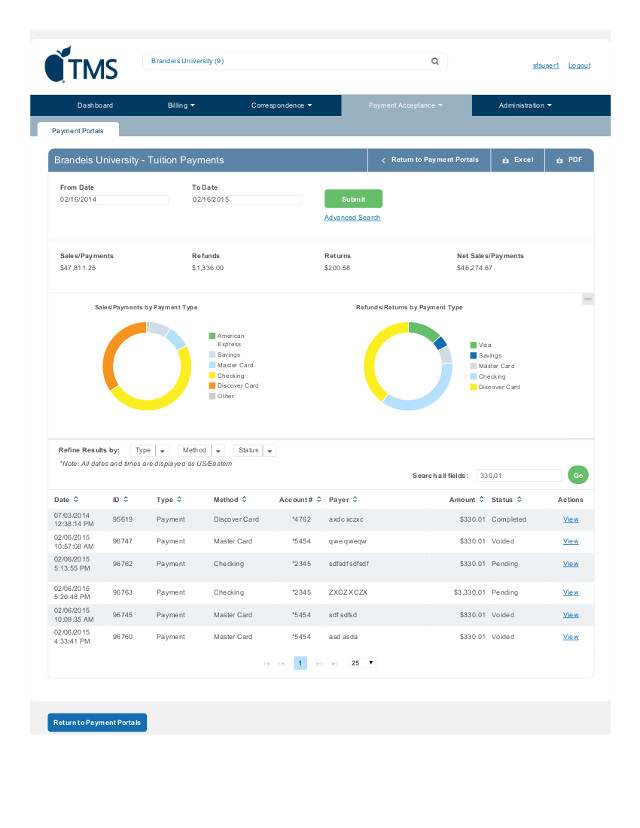Viewport: 640px width, 828px height.
Task: Click the Completed status cell
Action: click(509, 520)
